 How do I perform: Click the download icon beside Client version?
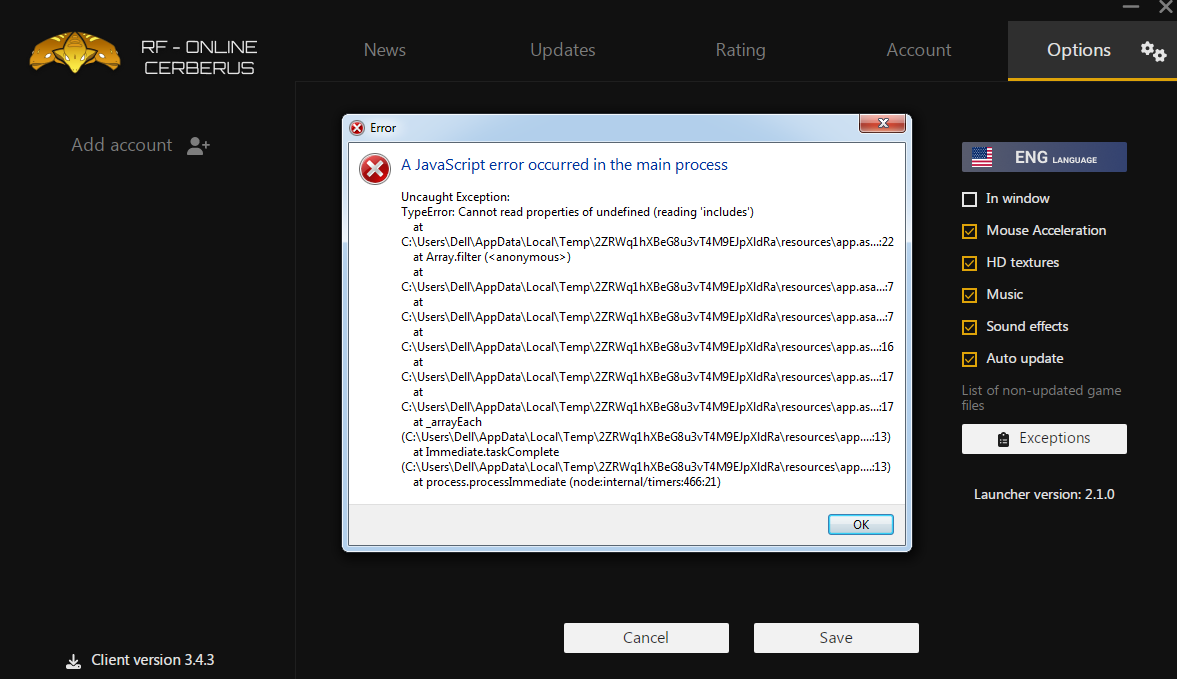coord(73,661)
